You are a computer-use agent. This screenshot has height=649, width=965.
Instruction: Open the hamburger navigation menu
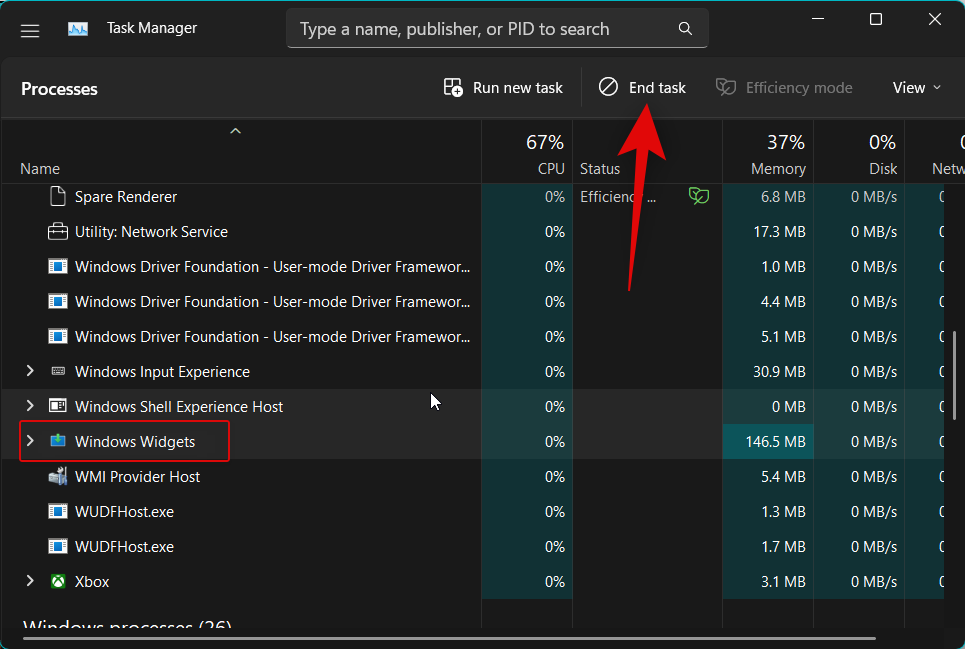(29, 30)
